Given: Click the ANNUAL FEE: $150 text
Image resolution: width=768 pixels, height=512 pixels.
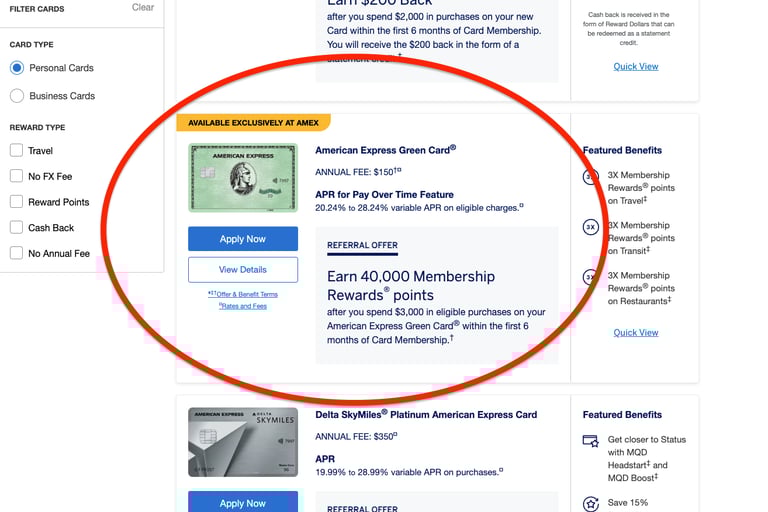Looking at the screenshot, I should 358,172.
